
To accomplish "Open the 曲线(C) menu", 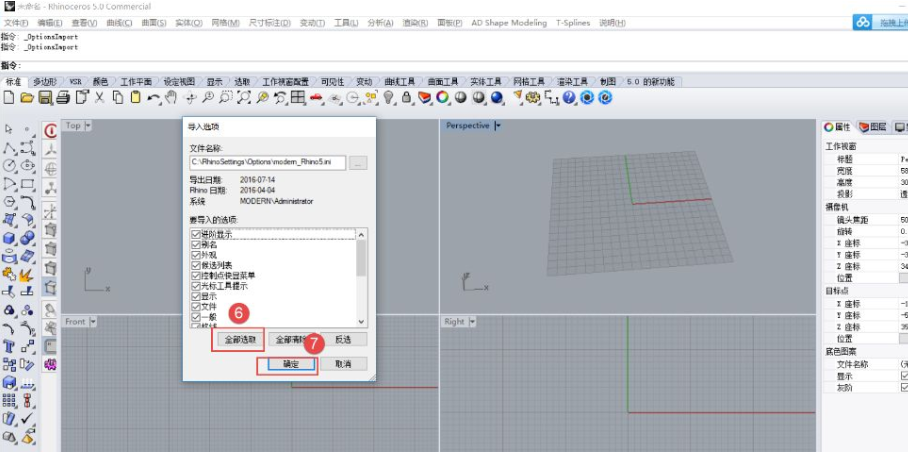I will coord(120,23).
